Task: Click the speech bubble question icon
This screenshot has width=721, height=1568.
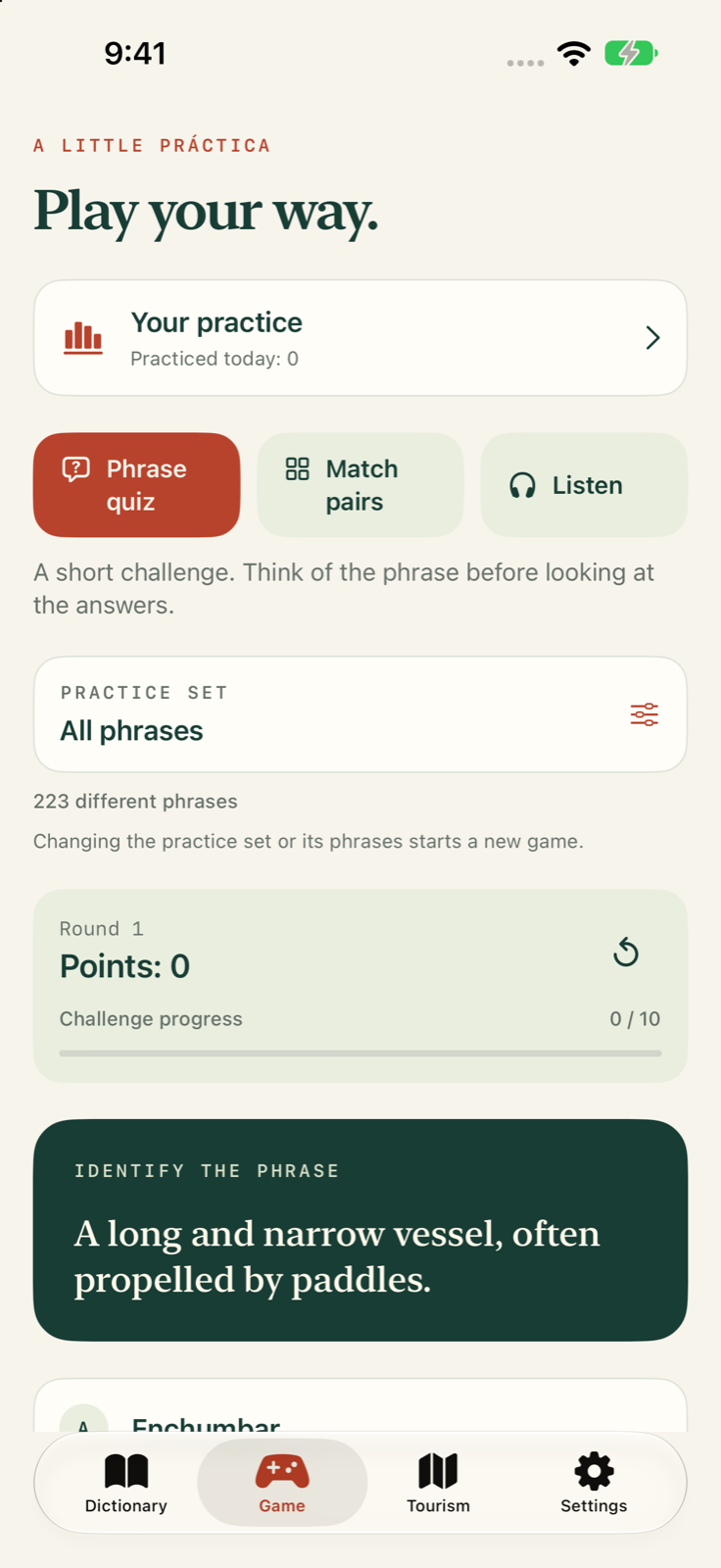Action: 76,469
